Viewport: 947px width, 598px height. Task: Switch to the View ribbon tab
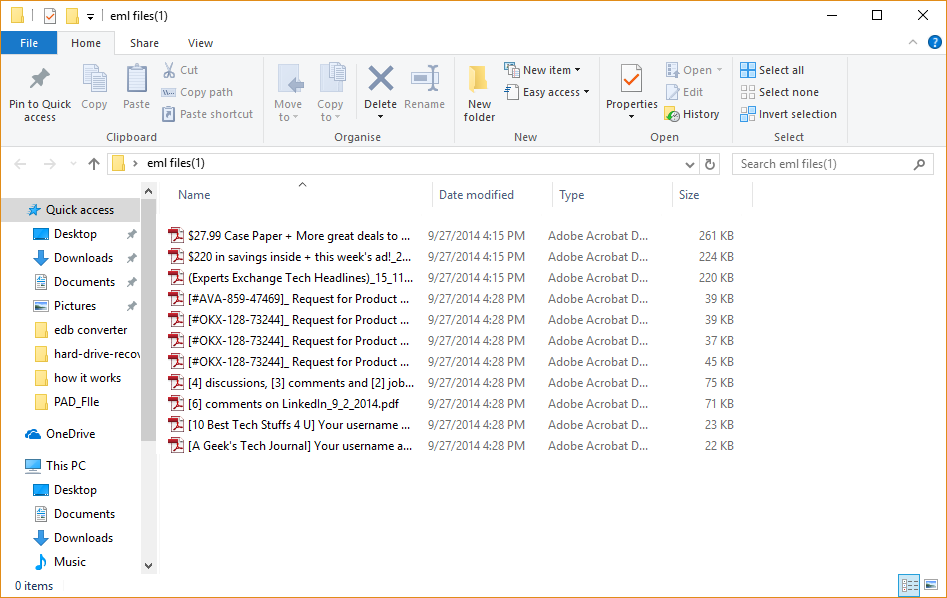click(x=200, y=43)
